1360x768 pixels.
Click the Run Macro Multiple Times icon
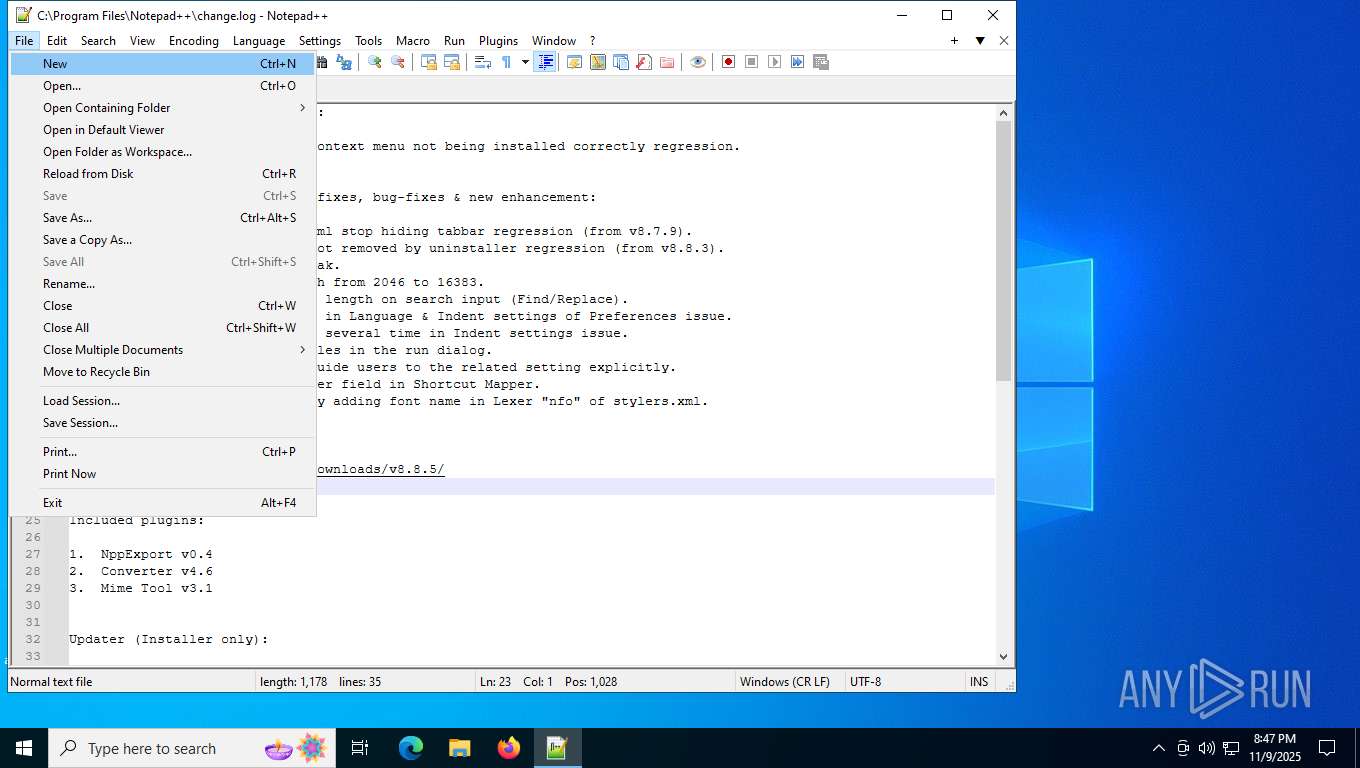coord(798,62)
